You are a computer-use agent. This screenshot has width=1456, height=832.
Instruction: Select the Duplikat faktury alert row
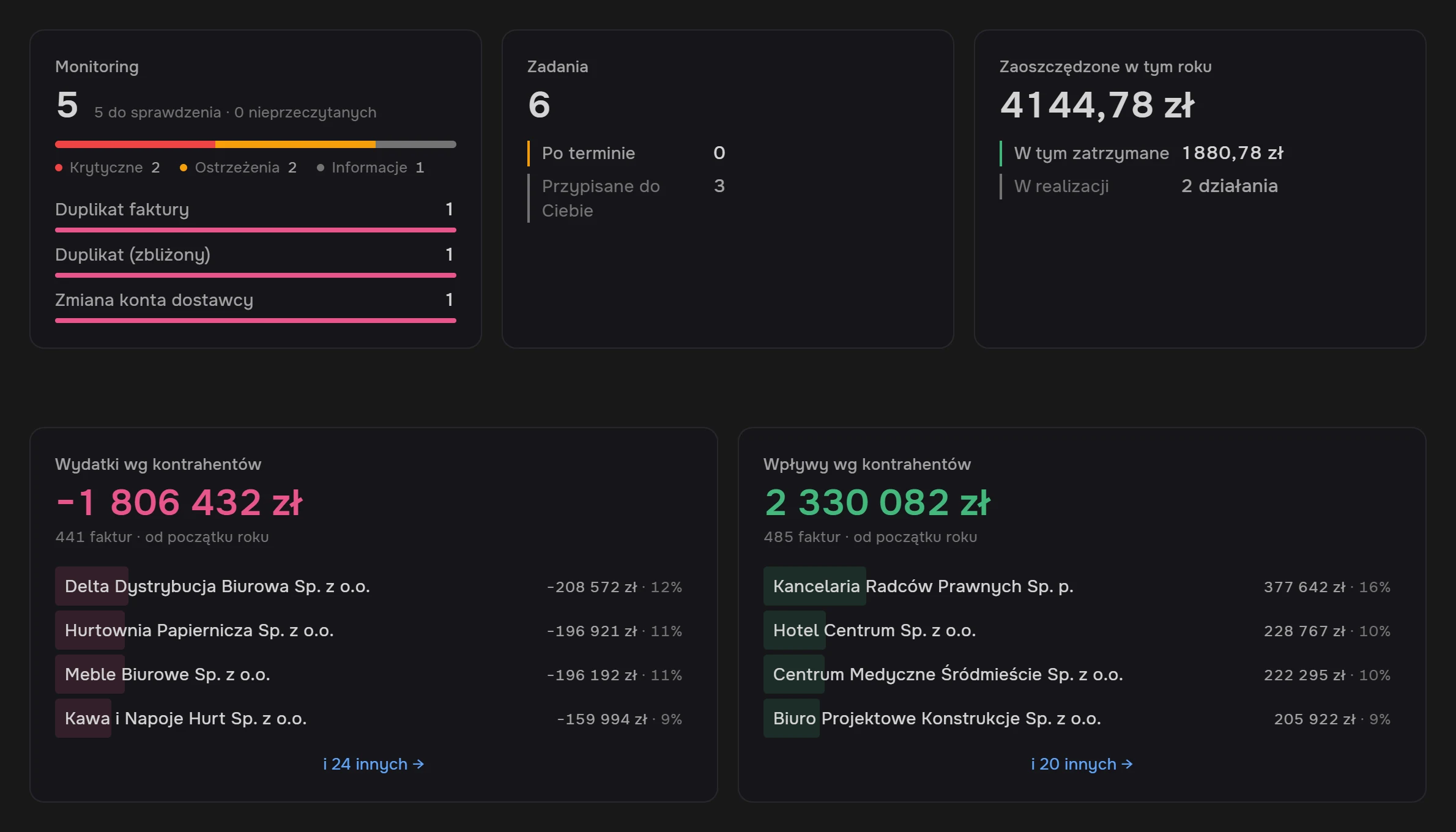click(256, 215)
